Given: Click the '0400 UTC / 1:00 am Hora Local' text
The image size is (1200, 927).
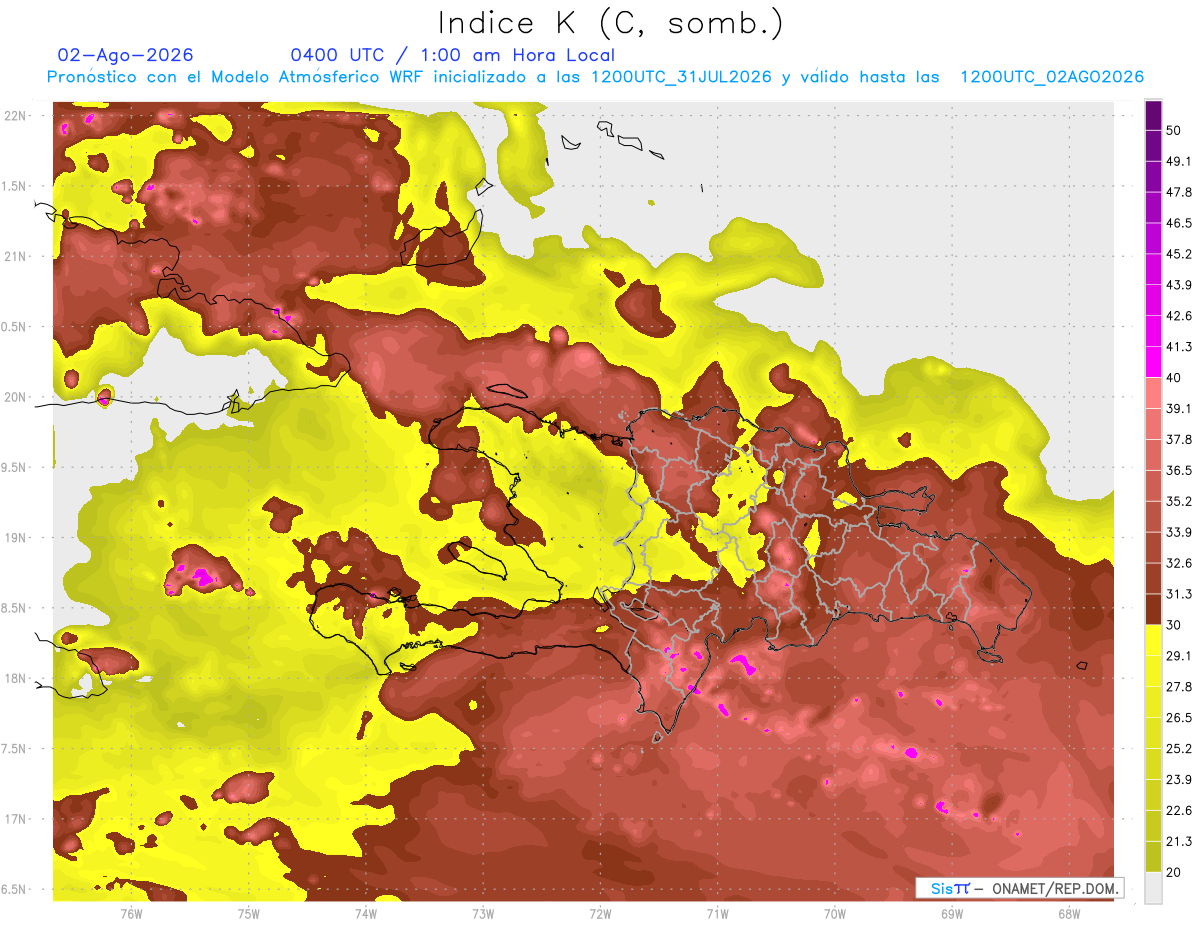Looking at the screenshot, I should click(x=453, y=55).
